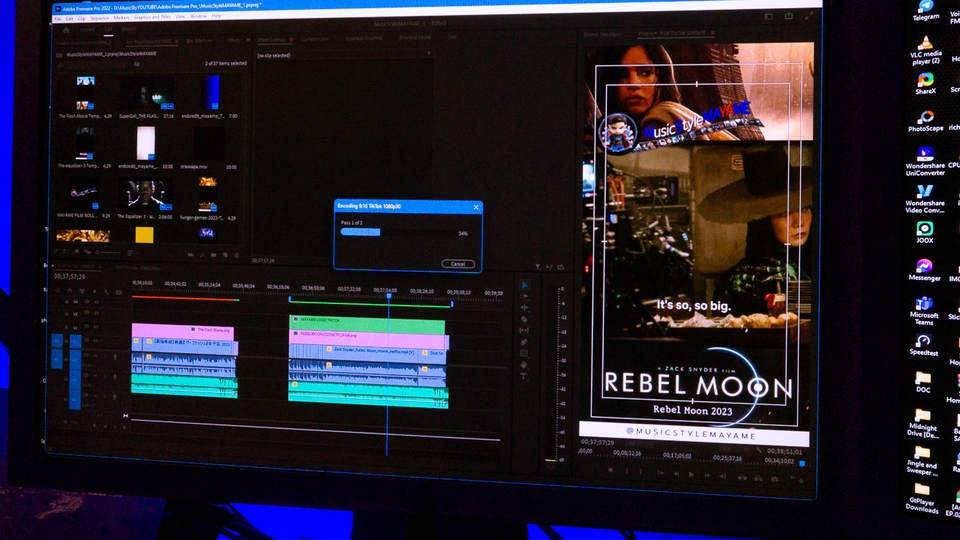Switch to Essential Sound tab
Image resolution: width=960 pixels, height=540 pixels.
pos(414,37)
